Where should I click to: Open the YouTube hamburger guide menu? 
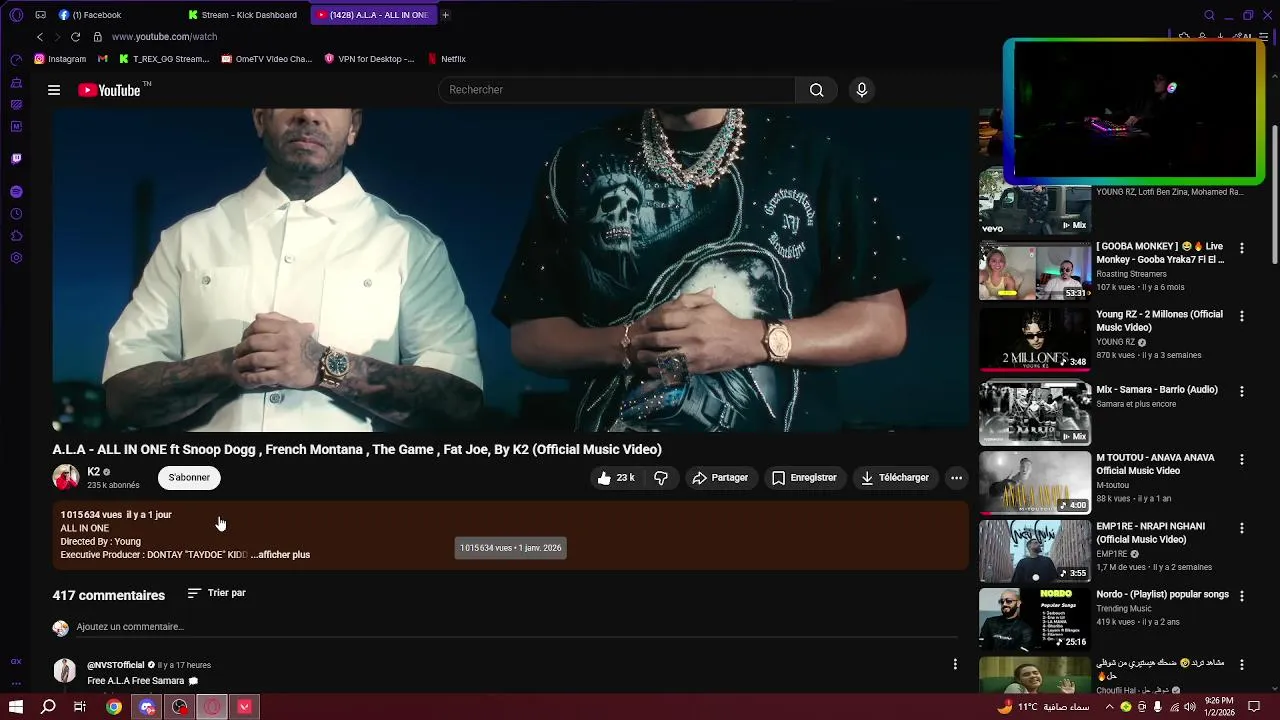[x=54, y=90]
